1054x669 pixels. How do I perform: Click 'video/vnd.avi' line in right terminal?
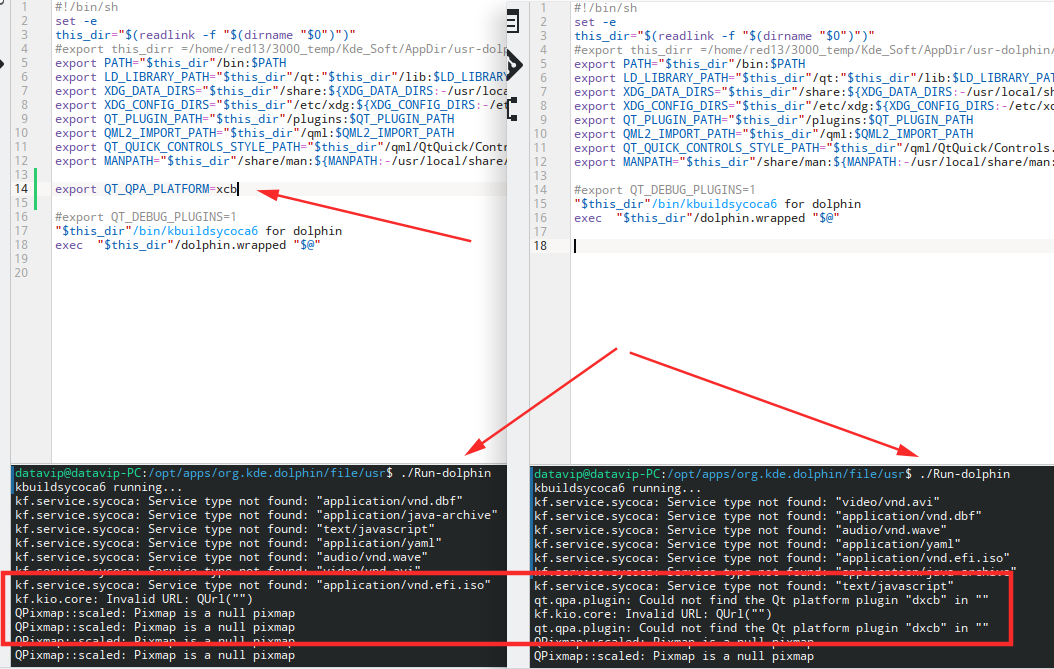(x=737, y=502)
